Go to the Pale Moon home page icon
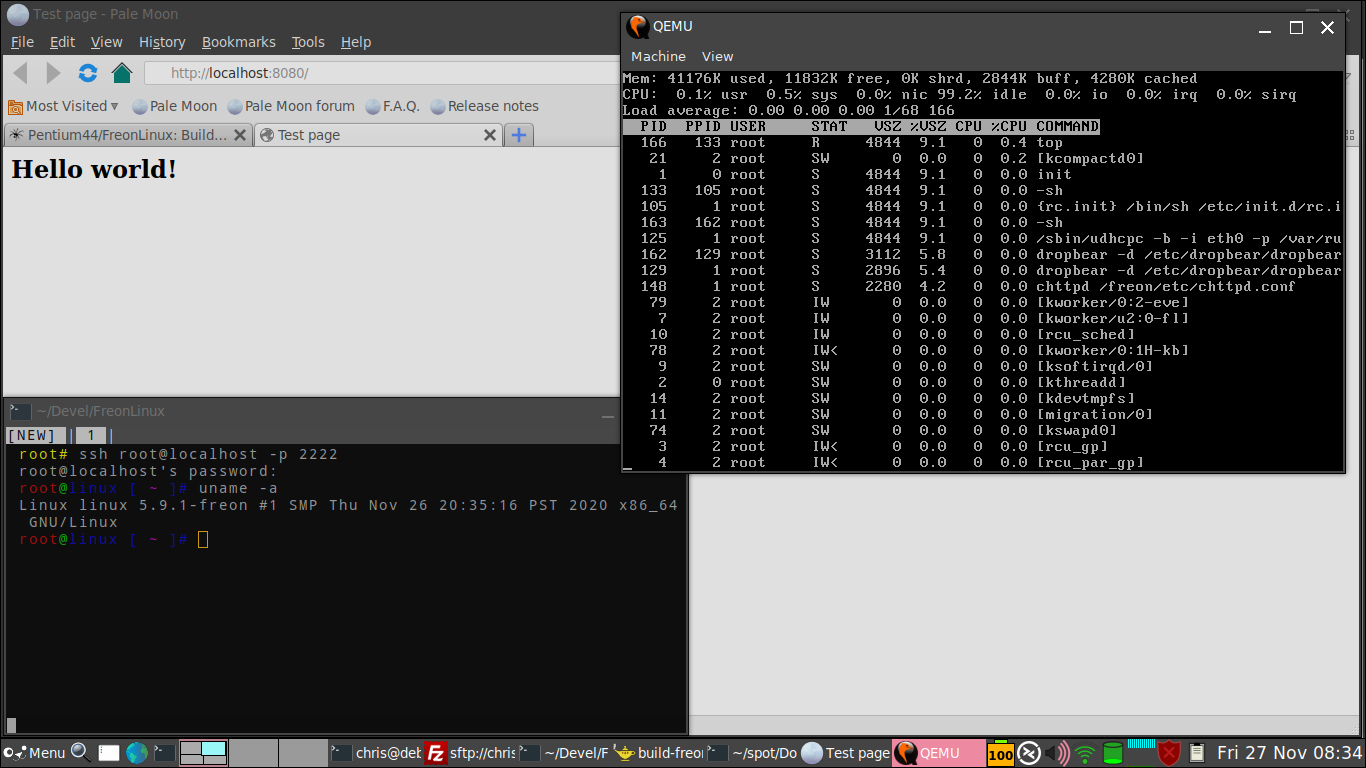Image resolution: width=1366 pixels, height=768 pixels. [122, 73]
